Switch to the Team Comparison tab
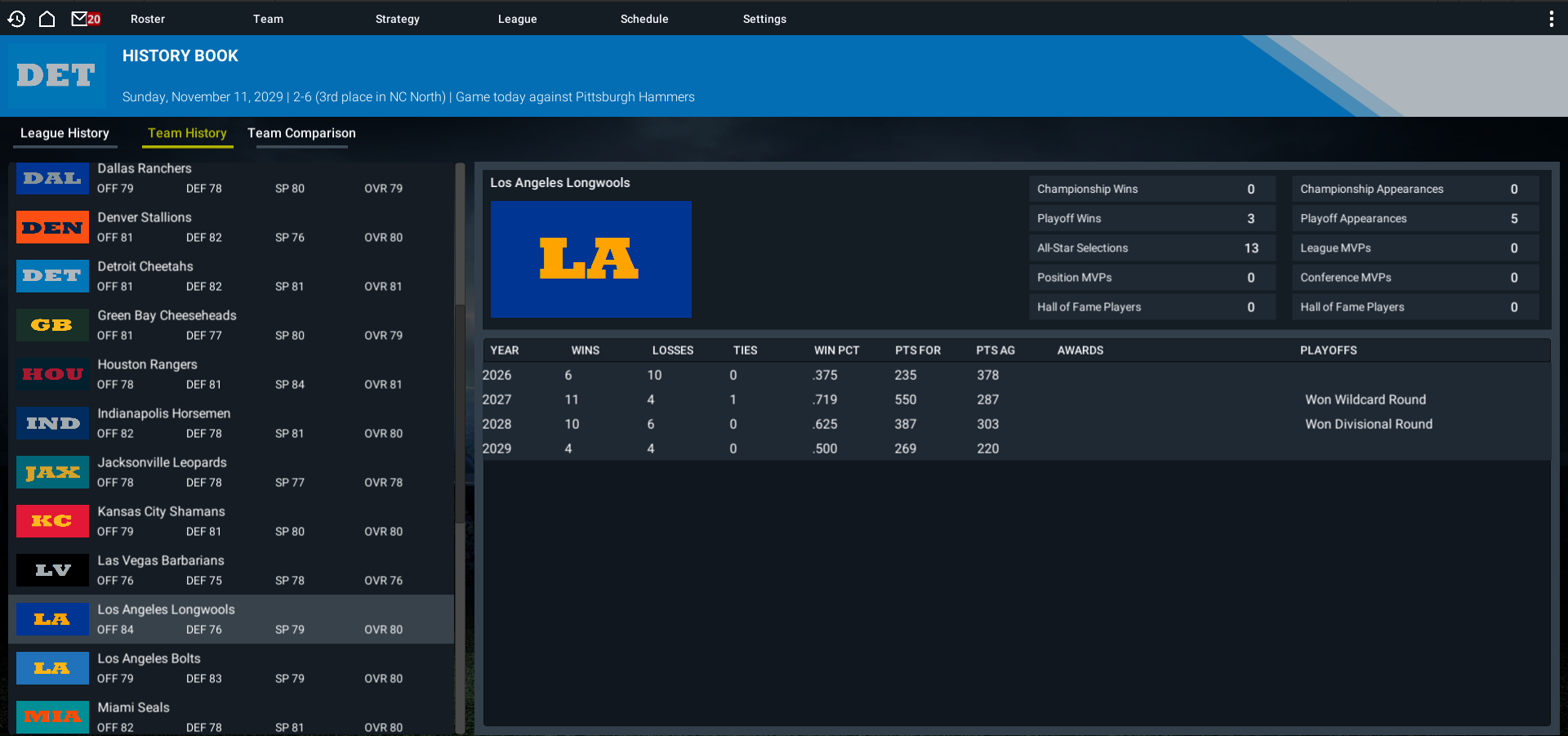Screen dimensions: 1568x736 (301, 133)
